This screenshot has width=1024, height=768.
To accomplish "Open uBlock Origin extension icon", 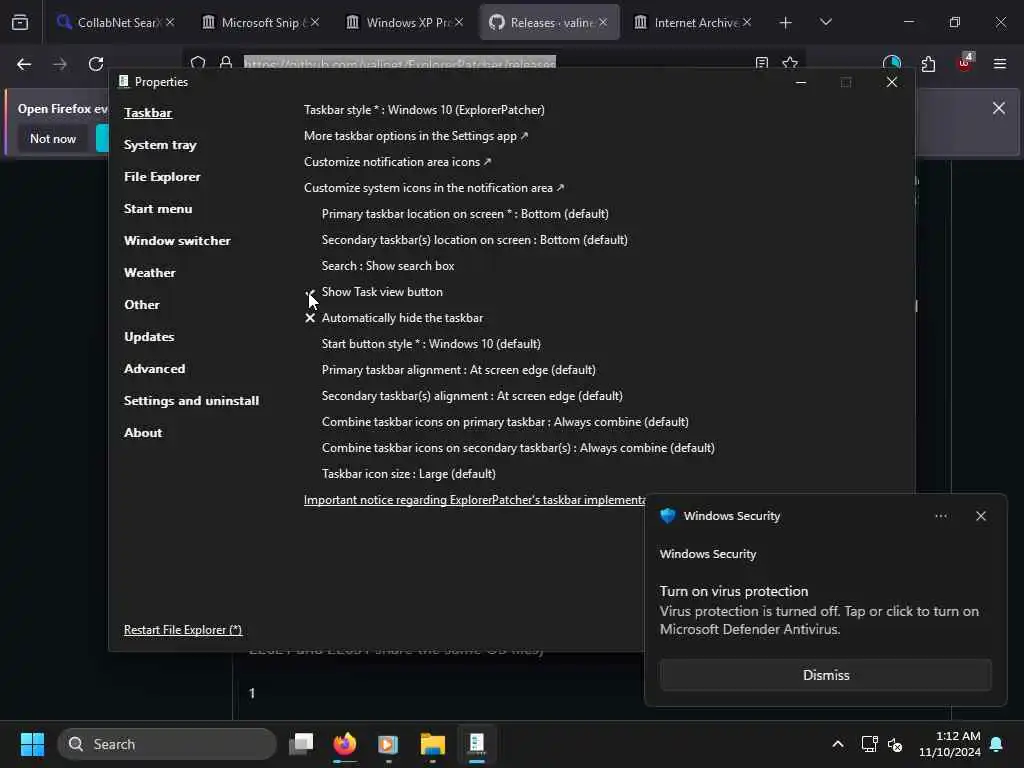I will [964, 63].
